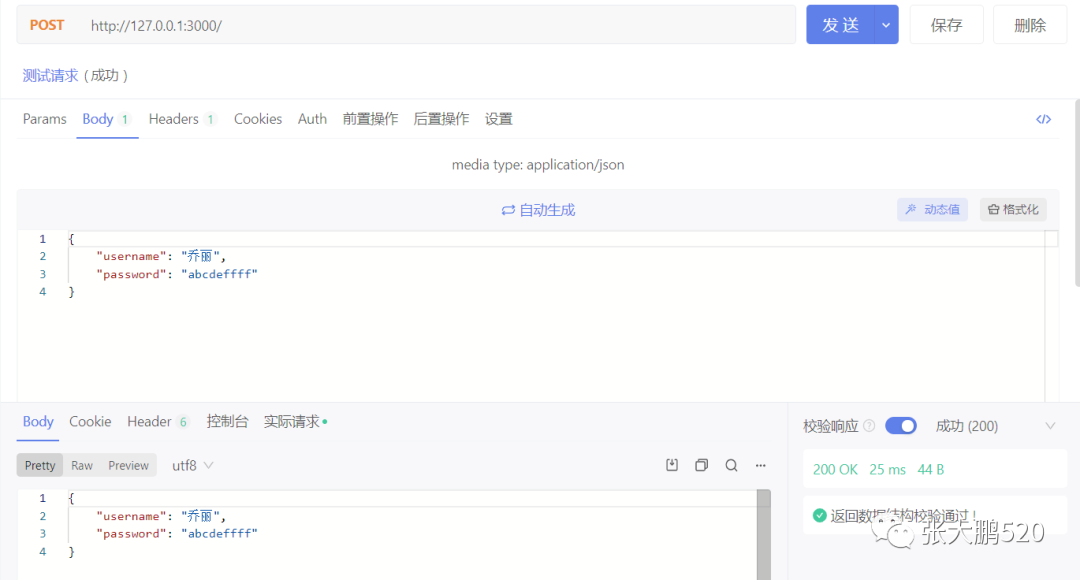The height and width of the screenshot is (580, 1080).
Task: Open response search with magnifier icon
Action: [x=731, y=465]
